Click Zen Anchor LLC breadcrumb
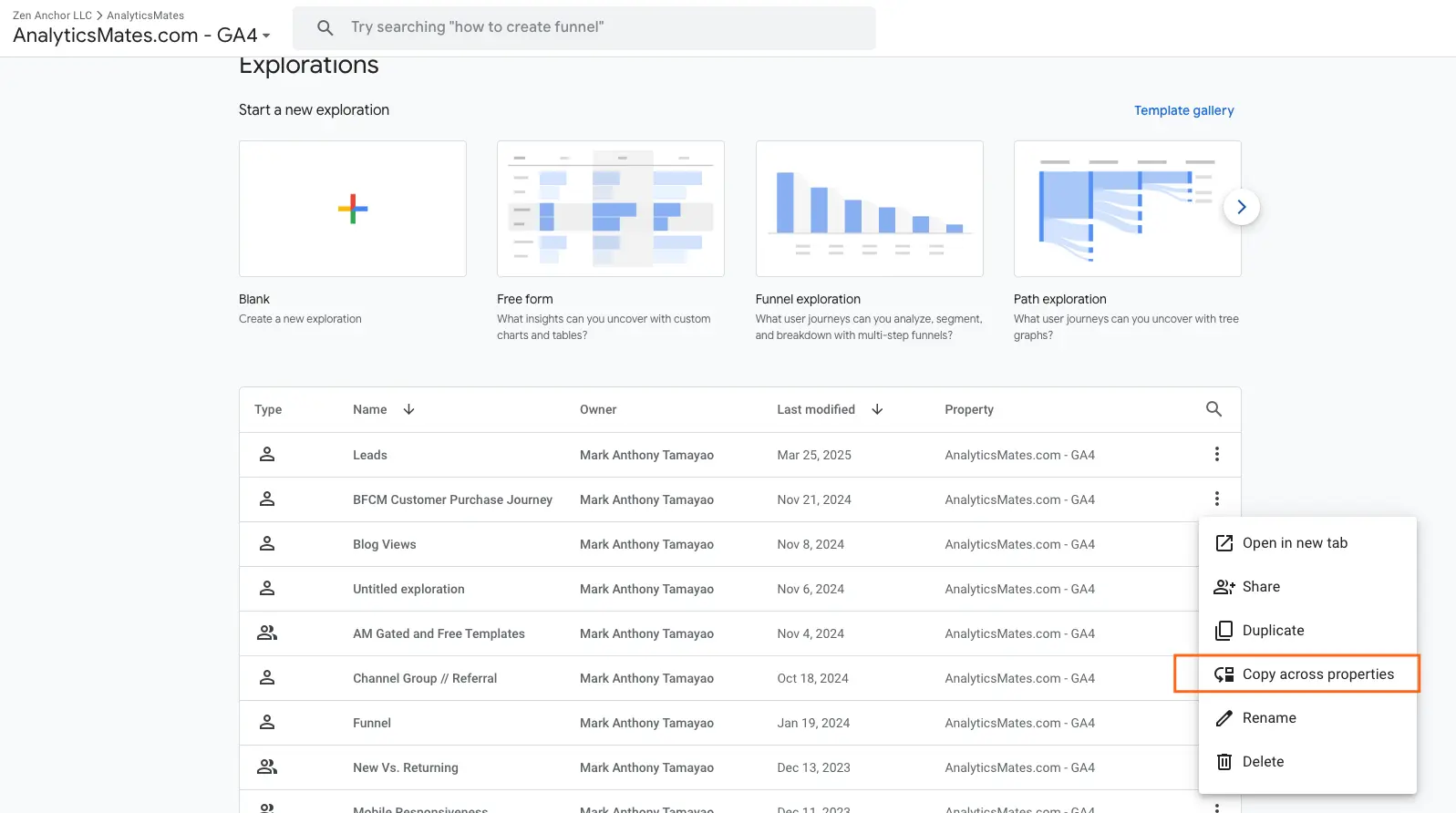This screenshot has width=1456, height=813. 52,15
